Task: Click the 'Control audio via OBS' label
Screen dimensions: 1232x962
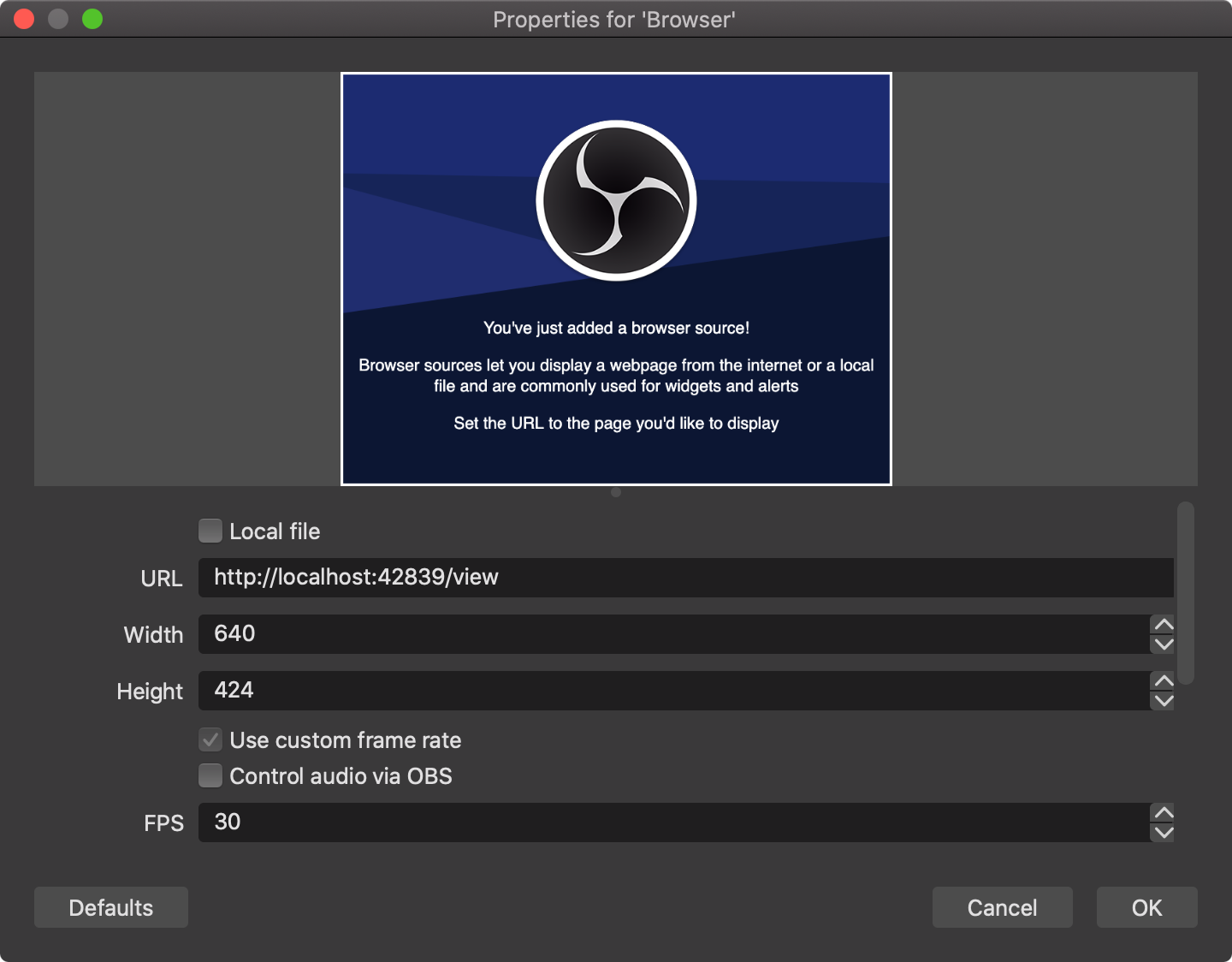Action: (341, 776)
